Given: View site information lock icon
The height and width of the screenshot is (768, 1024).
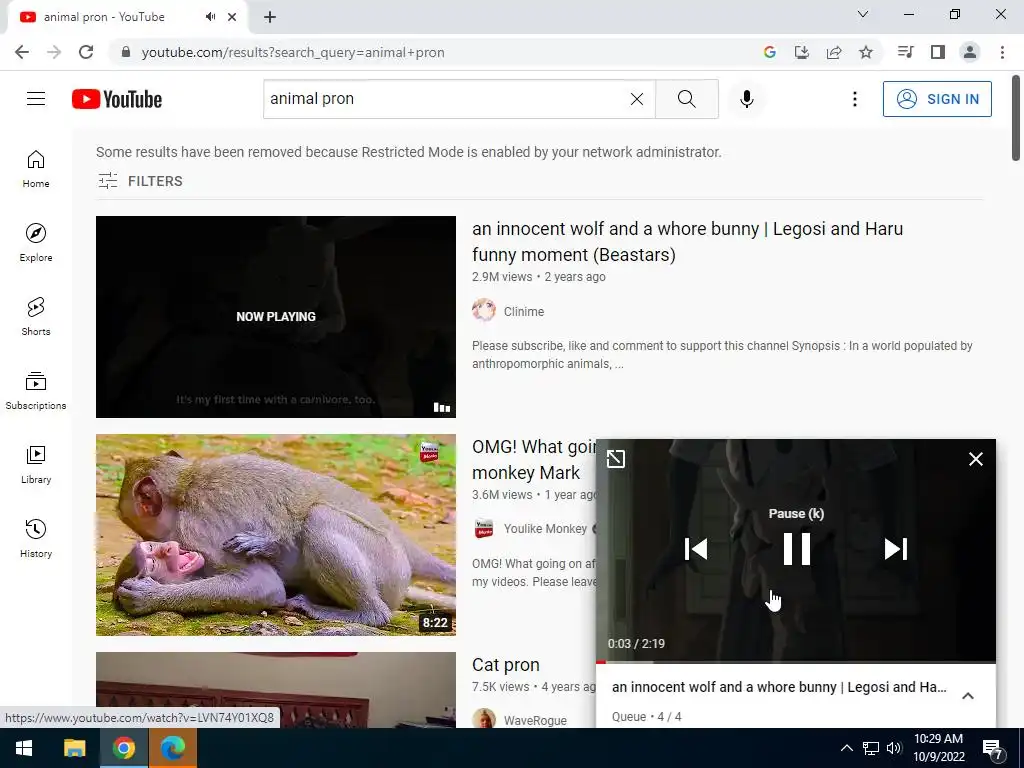Looking at the screenshot, I should coord(126,52).
